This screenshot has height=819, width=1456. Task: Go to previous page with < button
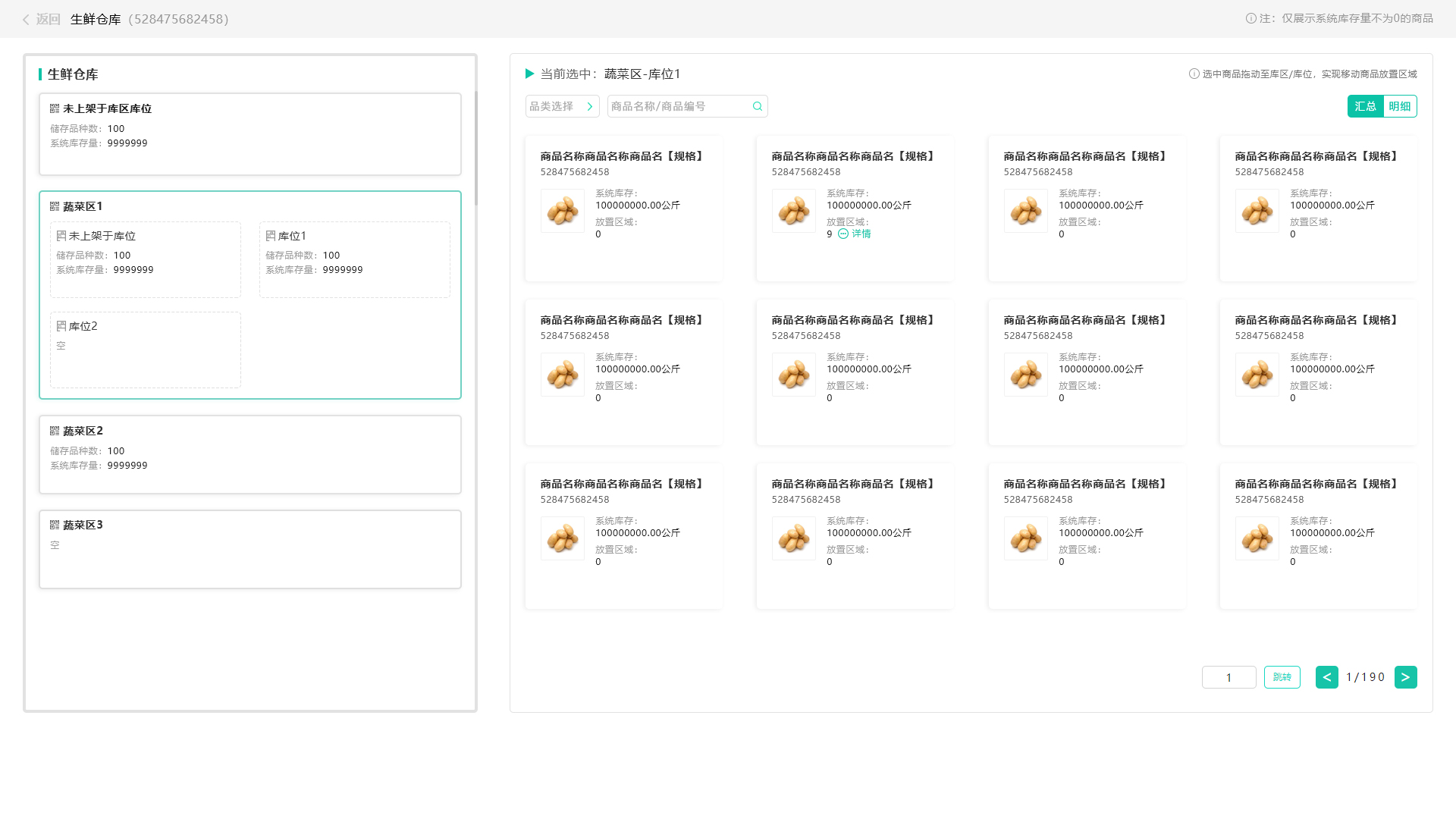[1326, 677]
